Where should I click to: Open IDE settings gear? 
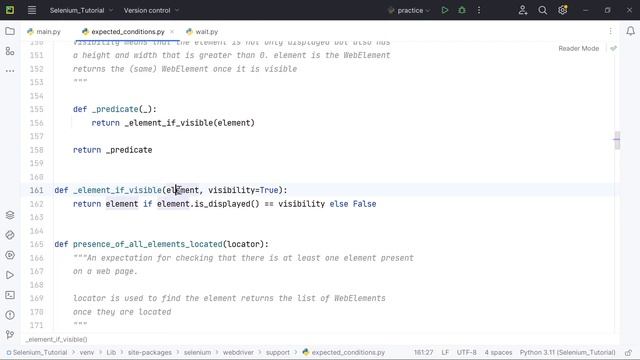(563, 10)
